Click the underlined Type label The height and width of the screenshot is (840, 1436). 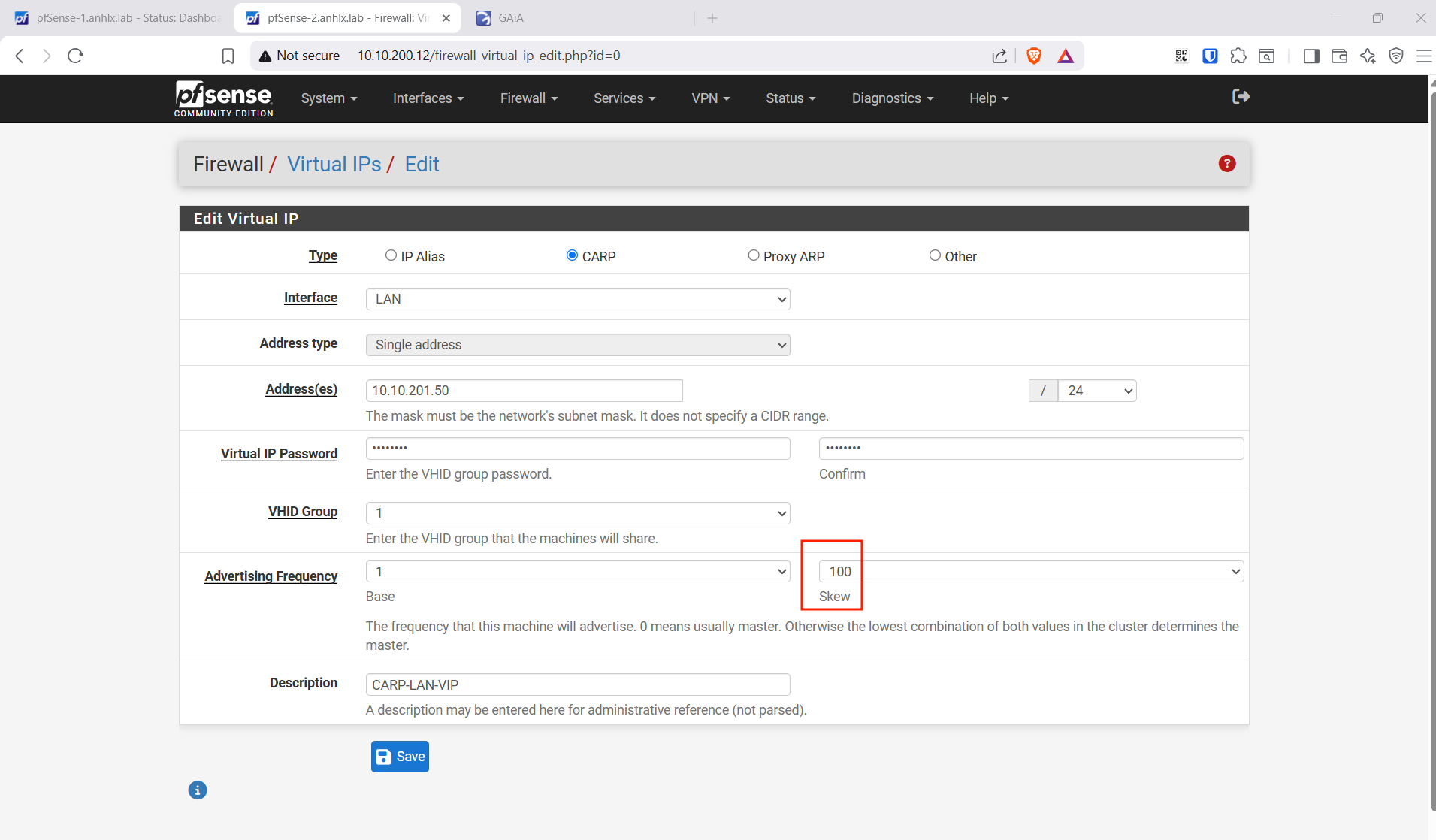click(323, 255)
